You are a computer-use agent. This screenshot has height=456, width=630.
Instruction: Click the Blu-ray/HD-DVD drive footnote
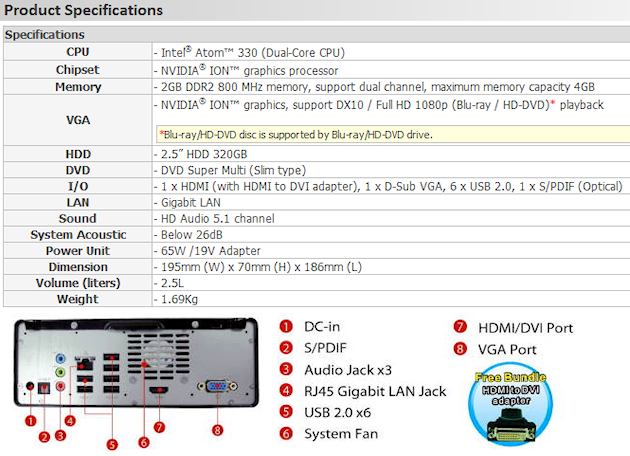296,135
